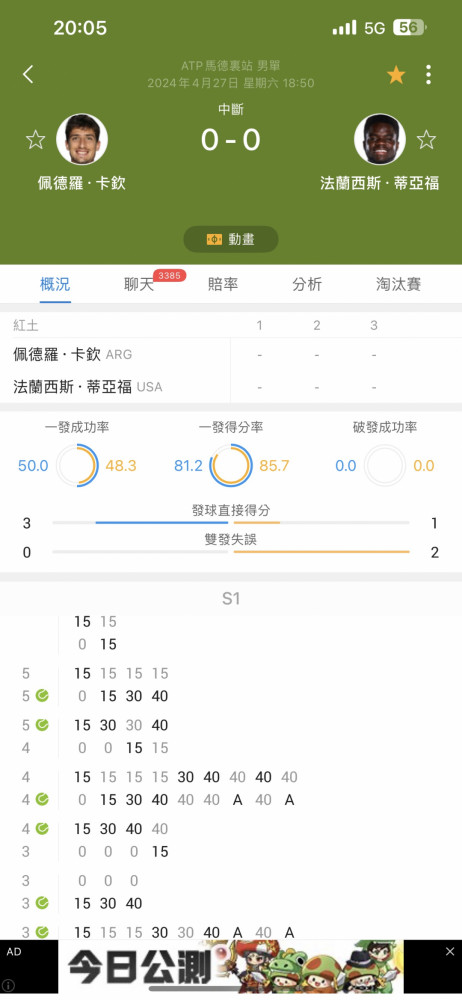The height and width of the screenshot is (1000, 462).
Task: Open the 賠率 odds tab
Action: coord(223,284)
